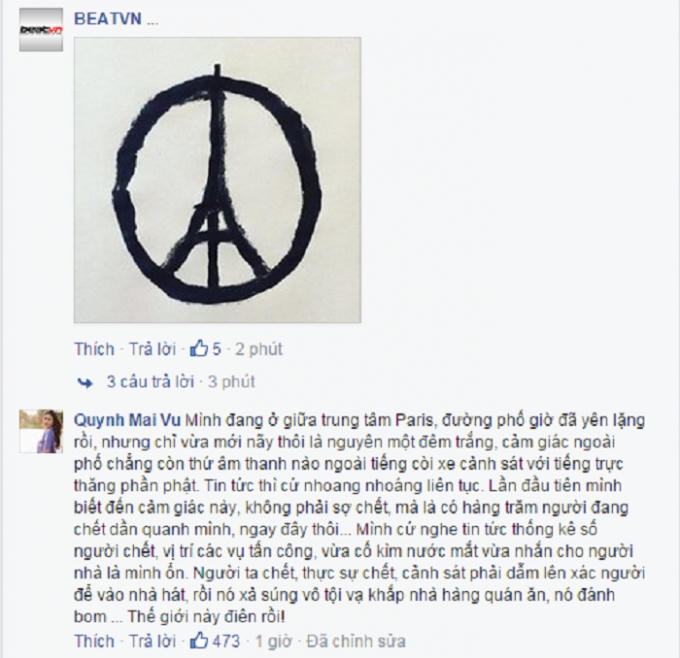View the 5 likes count on BEATVN comment
Image resolution: width=680 pixels, height=658 pixels.
(216, 349)
